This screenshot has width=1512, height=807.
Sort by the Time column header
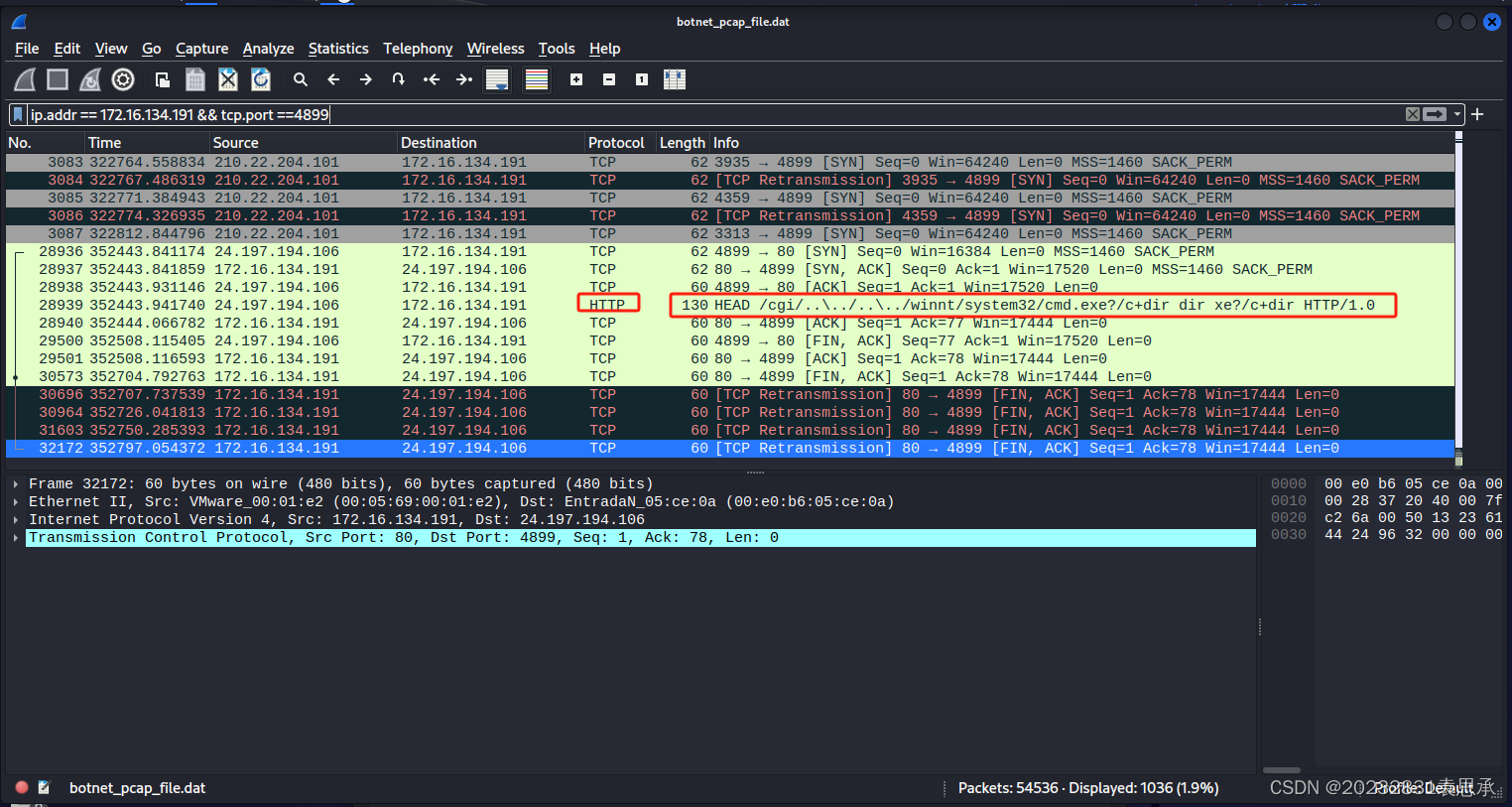[147, 143]
